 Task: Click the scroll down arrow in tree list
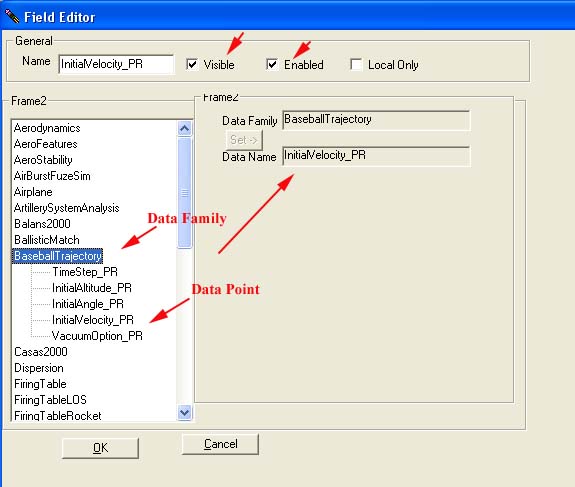(184, 413)
